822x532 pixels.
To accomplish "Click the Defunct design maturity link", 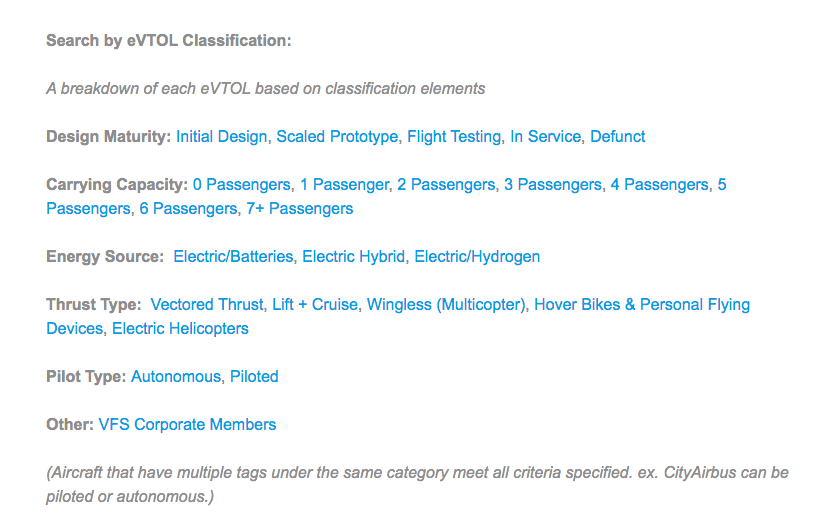I will [617, 136].
